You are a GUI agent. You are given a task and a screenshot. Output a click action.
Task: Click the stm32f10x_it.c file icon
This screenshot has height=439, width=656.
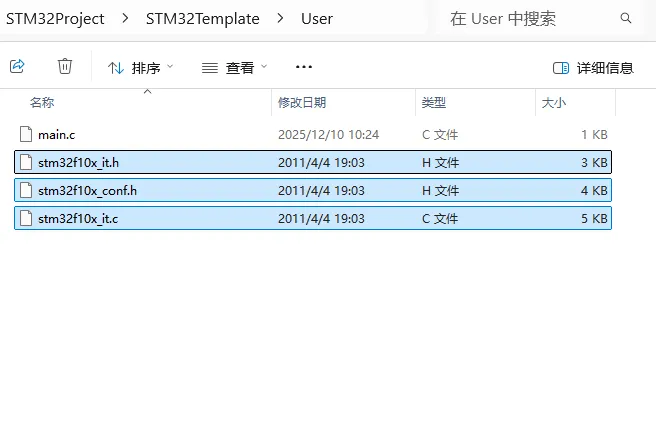pos(27,218)
